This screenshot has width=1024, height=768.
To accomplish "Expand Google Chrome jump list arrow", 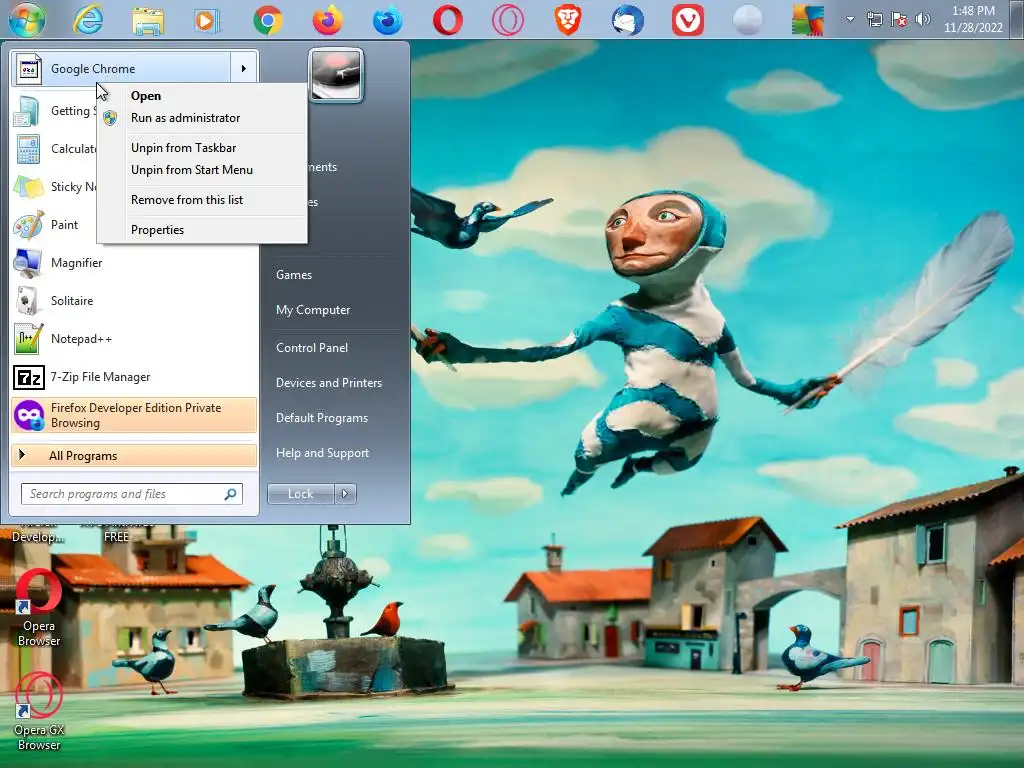I will (244, 69).
